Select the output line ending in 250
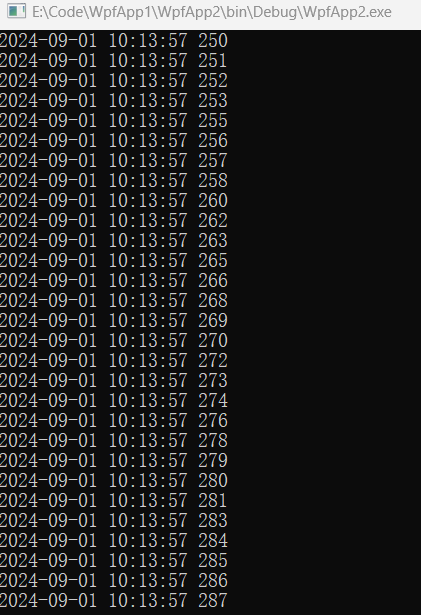Screen dimensions: 421x615 pos(114,40)
